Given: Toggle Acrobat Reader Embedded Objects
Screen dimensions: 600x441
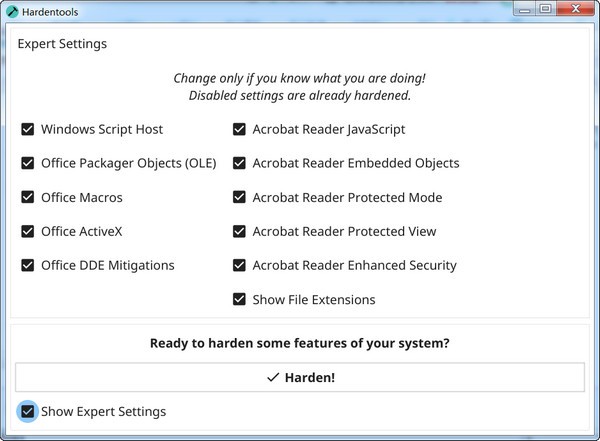Looking at the screenshot, I should click(240, 163).
